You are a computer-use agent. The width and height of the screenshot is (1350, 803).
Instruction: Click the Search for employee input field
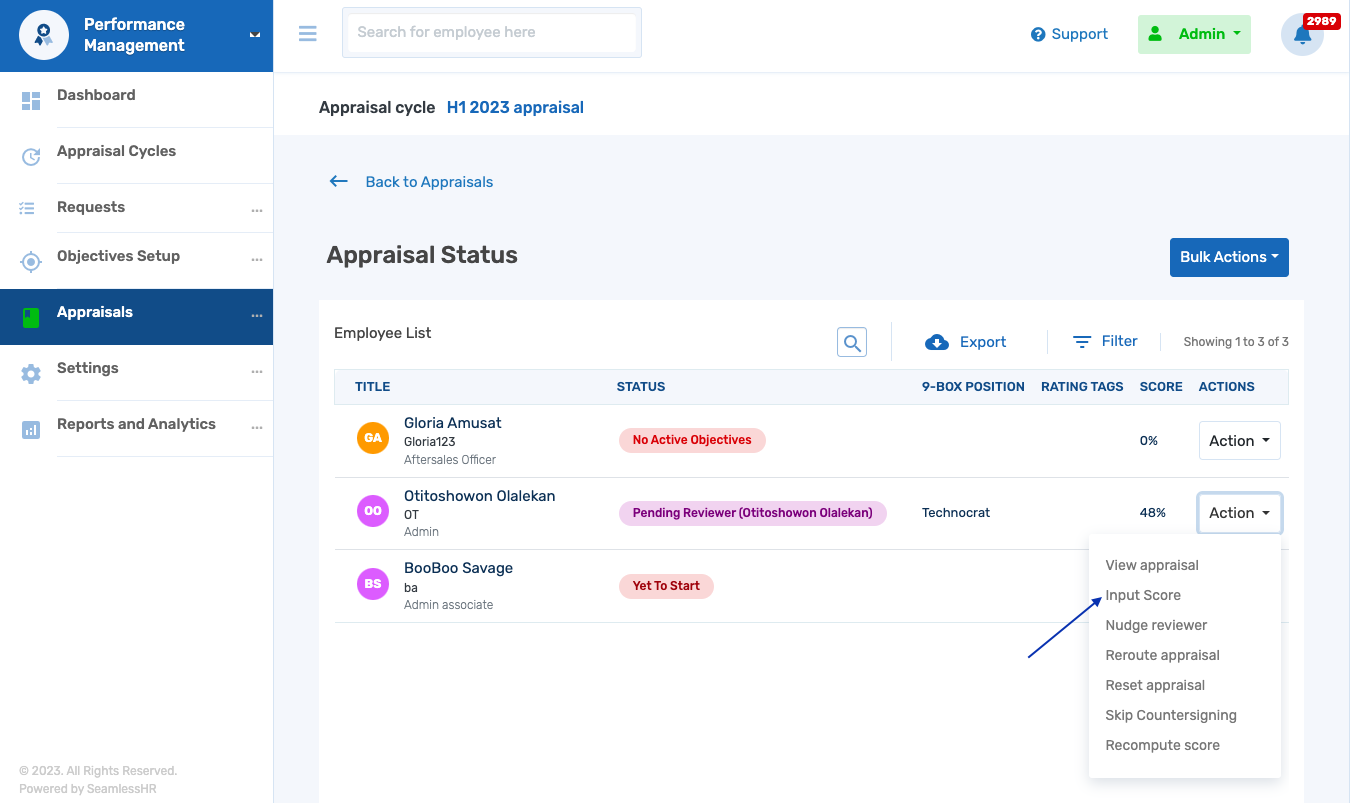coord(491,33)
